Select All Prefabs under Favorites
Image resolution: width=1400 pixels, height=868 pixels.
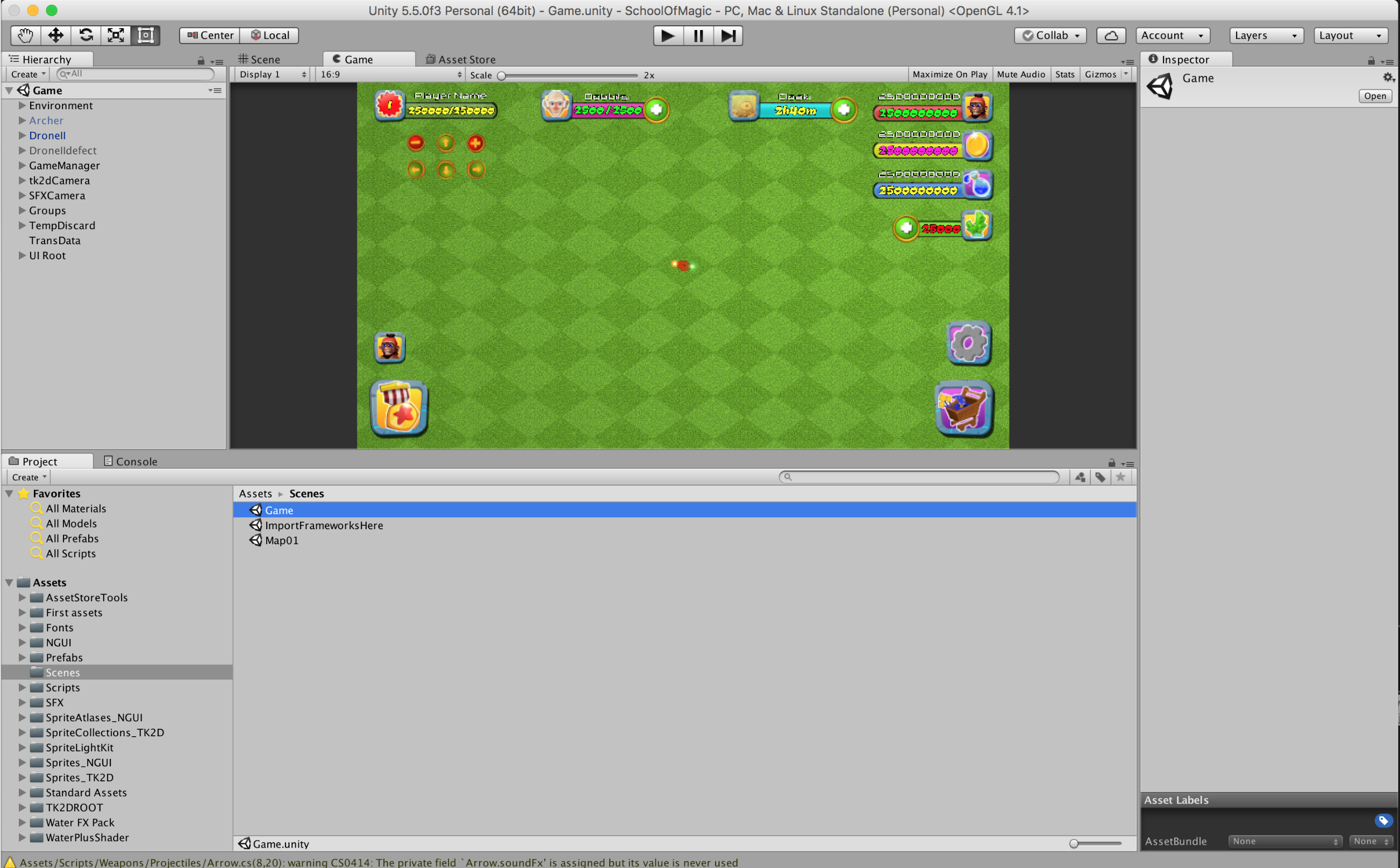72,538
